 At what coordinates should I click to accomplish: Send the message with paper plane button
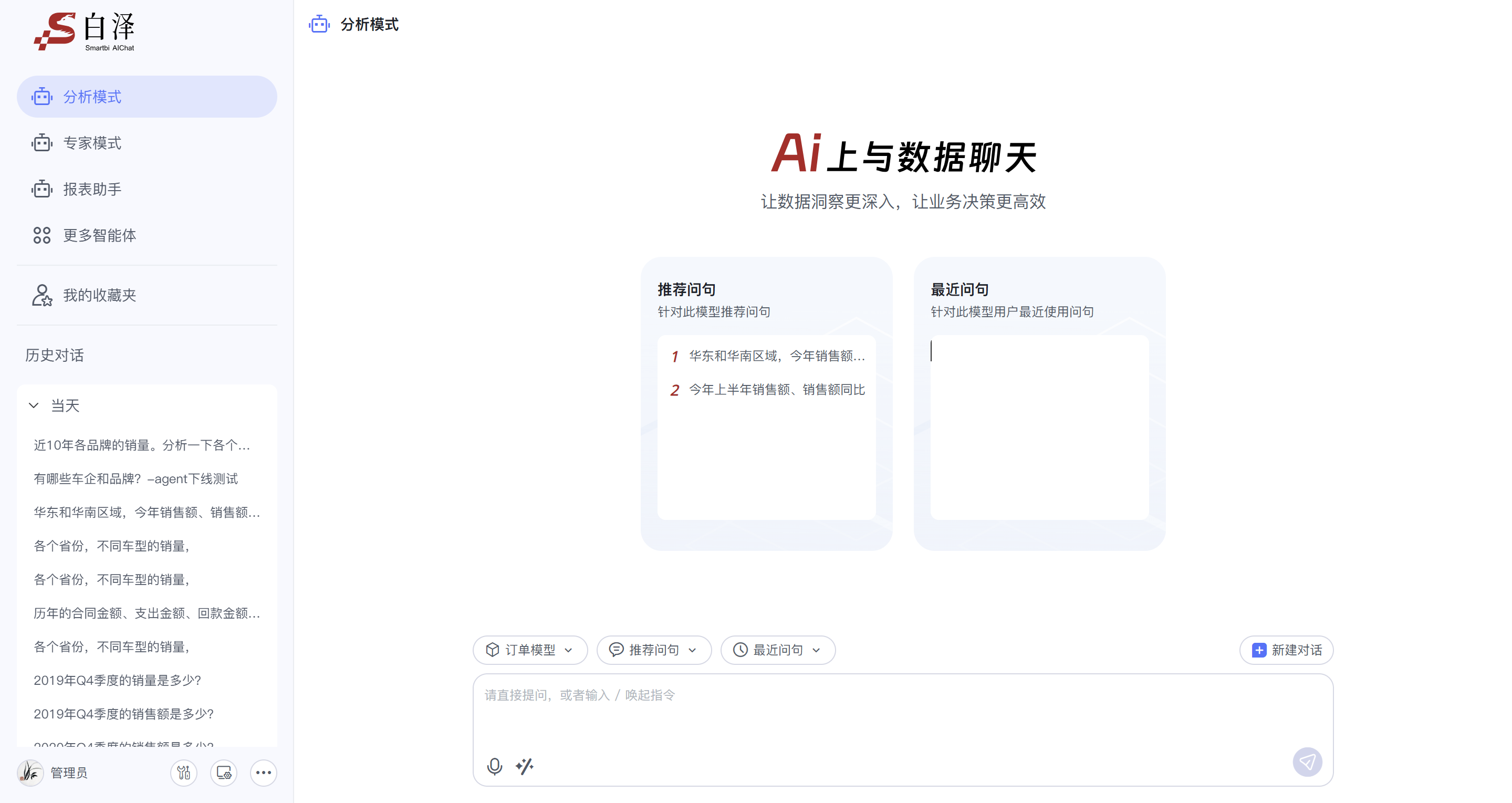pos(1307,762)
